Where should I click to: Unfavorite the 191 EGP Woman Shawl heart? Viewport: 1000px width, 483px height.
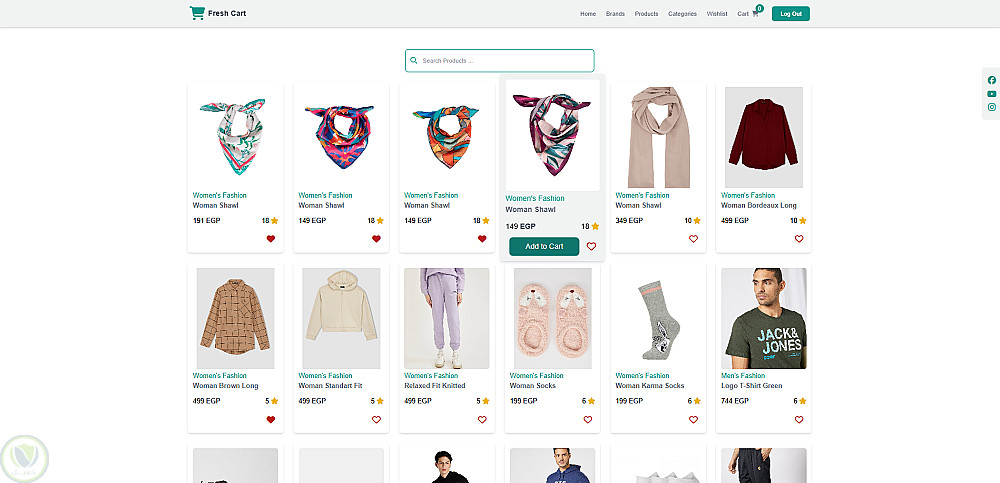270,239
